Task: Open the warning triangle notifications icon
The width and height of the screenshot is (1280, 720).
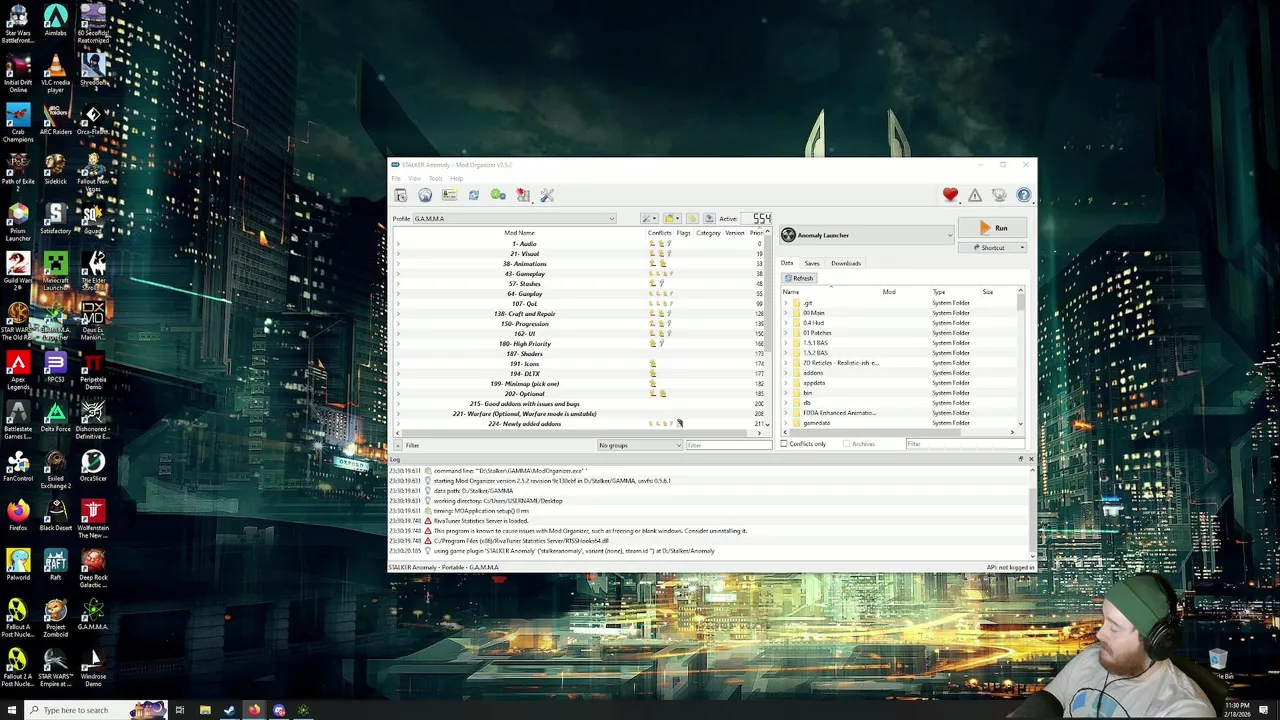Action: [x=974, y=195]
